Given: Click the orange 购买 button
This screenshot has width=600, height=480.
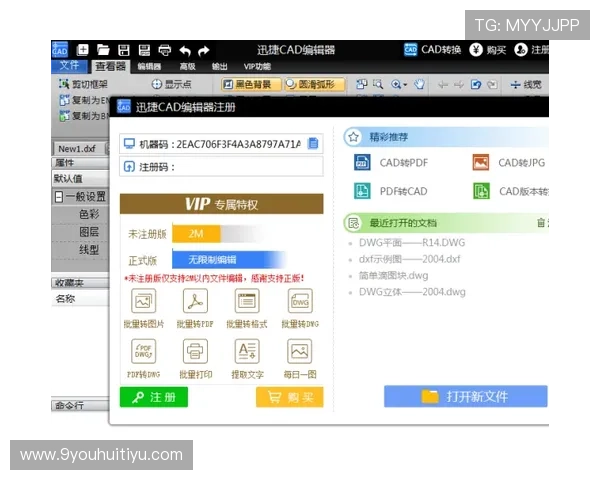Looking at the screenshot, I should (290, 397).
